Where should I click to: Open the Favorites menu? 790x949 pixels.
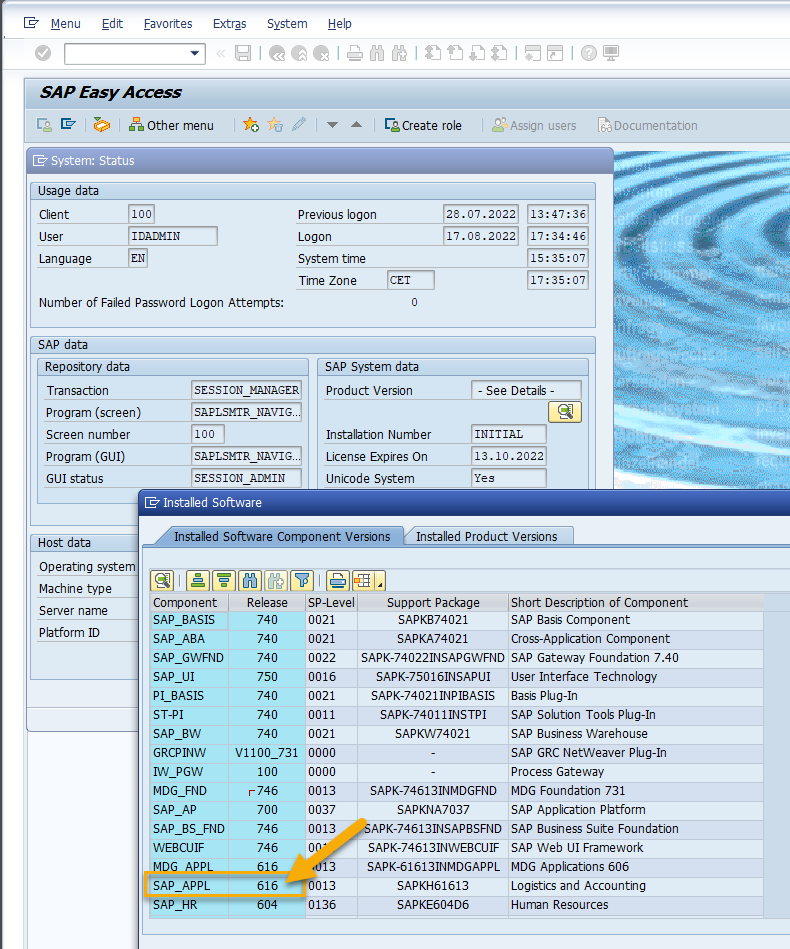[168, 23]
